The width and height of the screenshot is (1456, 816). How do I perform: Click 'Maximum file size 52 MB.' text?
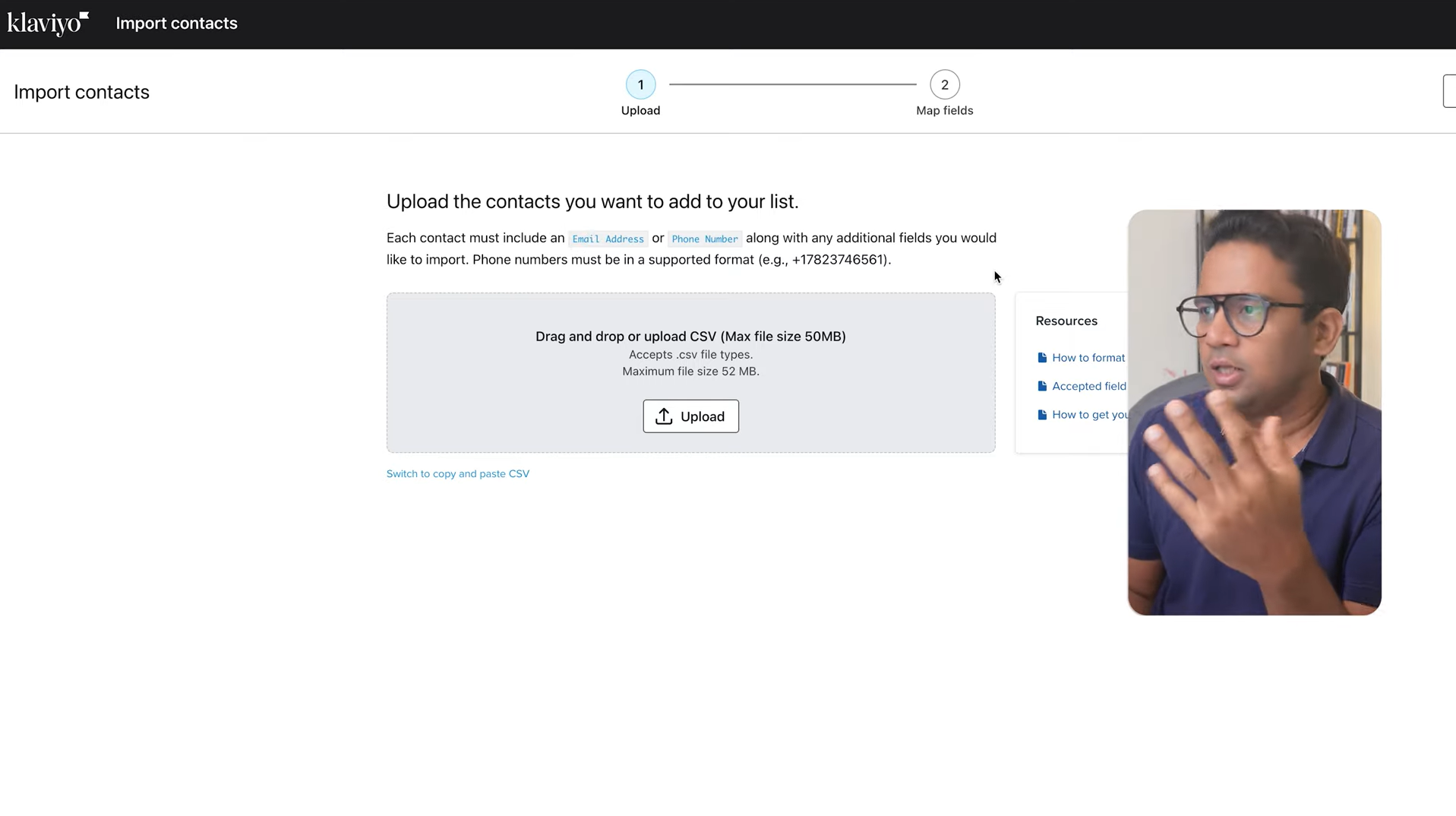(690, 372)
